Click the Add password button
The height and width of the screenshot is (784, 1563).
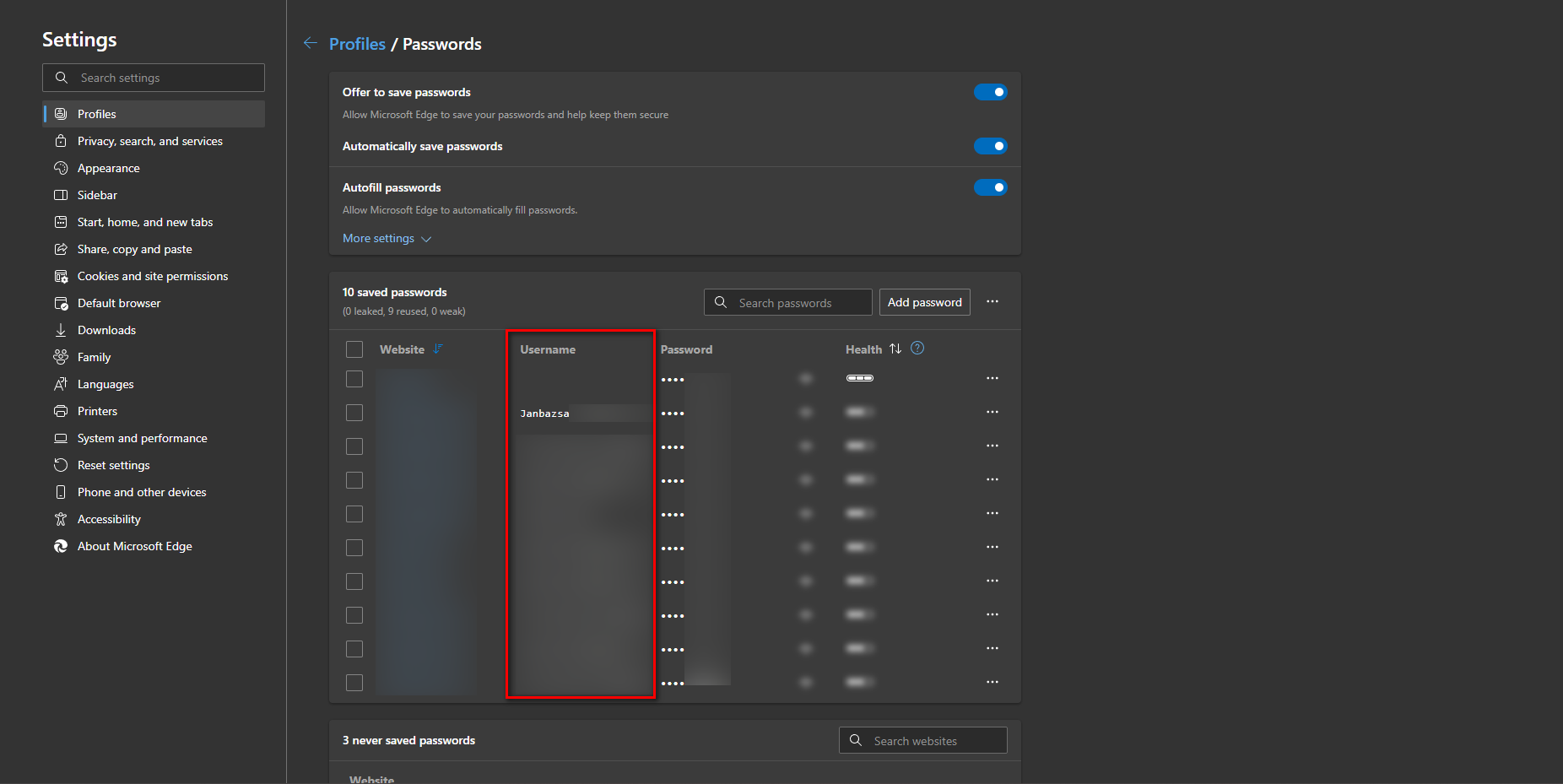point(925,302)
